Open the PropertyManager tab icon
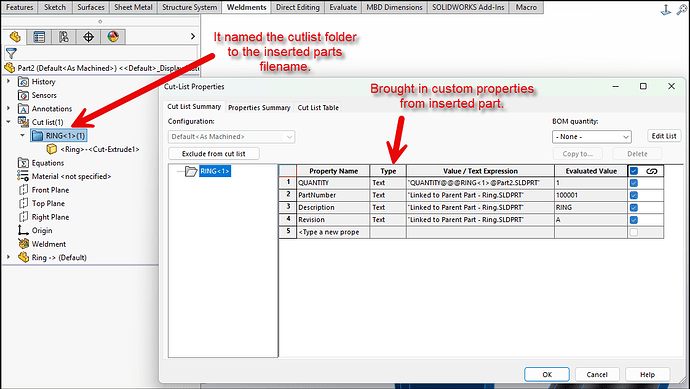Screen dimensions: 690x389 39,37
